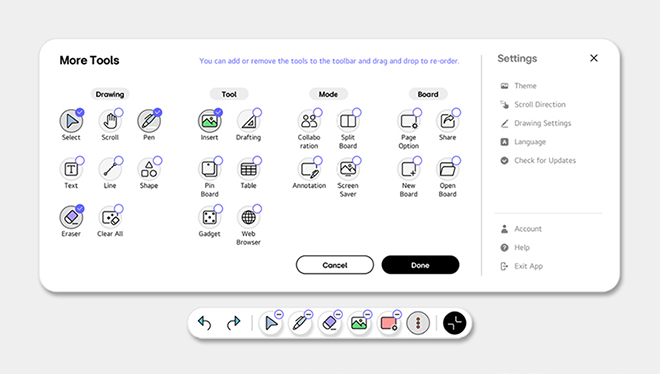Uncheck the Pen tool checkmark badge
Viewport: 660px width, 374px height.
(157, 112)
